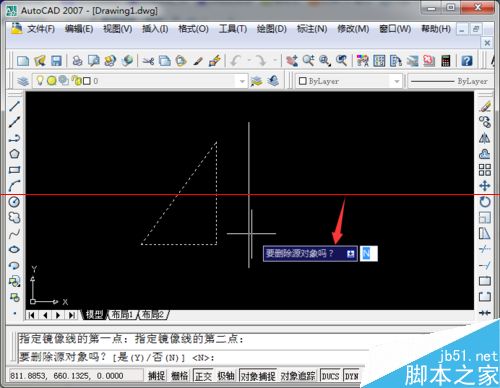Image resolution: width=500 pixels, height=388 pixels.
Task: Select the Rotate modify tool
Action: (x=485, y=202)
